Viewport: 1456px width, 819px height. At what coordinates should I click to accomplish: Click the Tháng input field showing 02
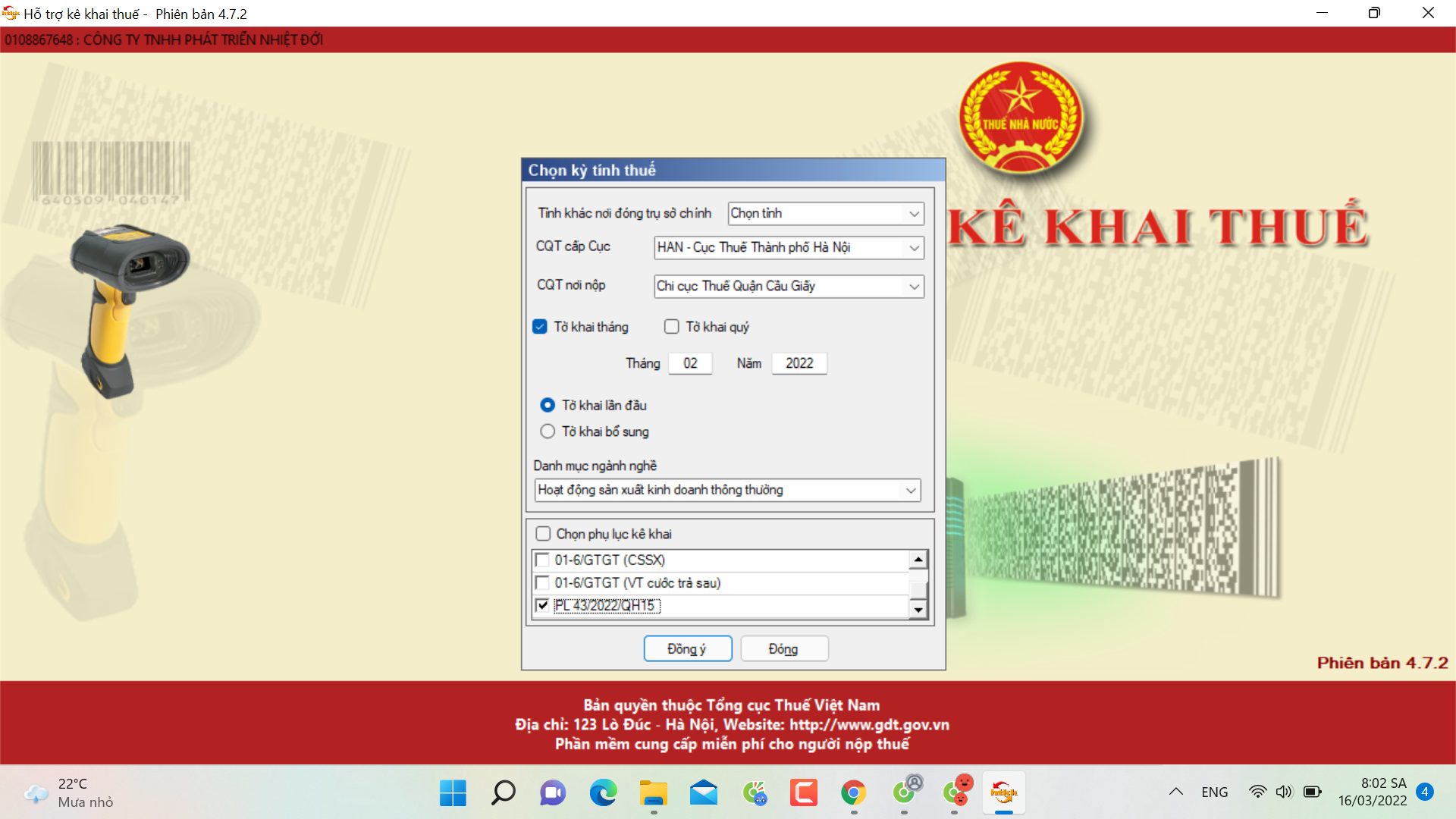click(690, 363)
